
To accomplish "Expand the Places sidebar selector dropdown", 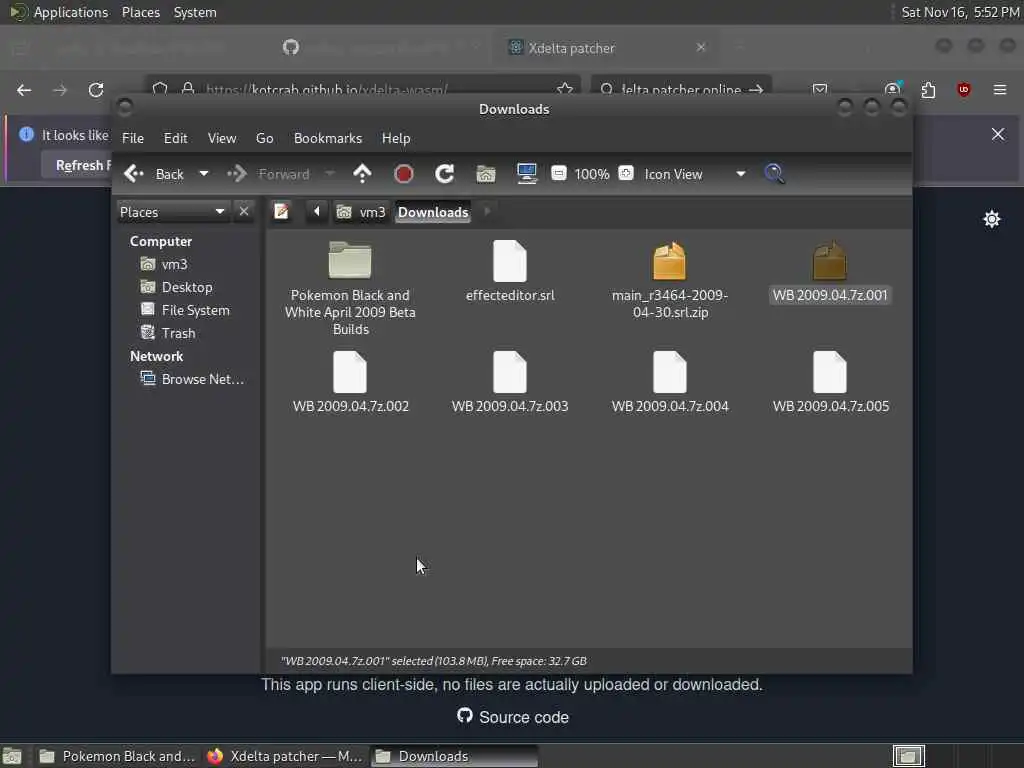I will click(173, 212).
